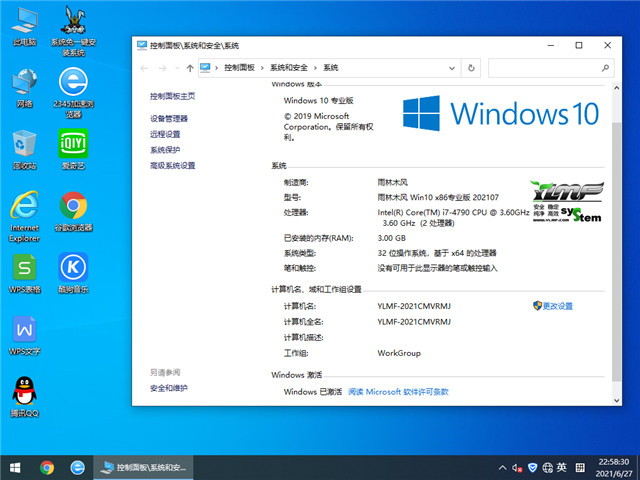Open Remote settings link
Screen dimensions: 640x480
click(x=165, y=134)
